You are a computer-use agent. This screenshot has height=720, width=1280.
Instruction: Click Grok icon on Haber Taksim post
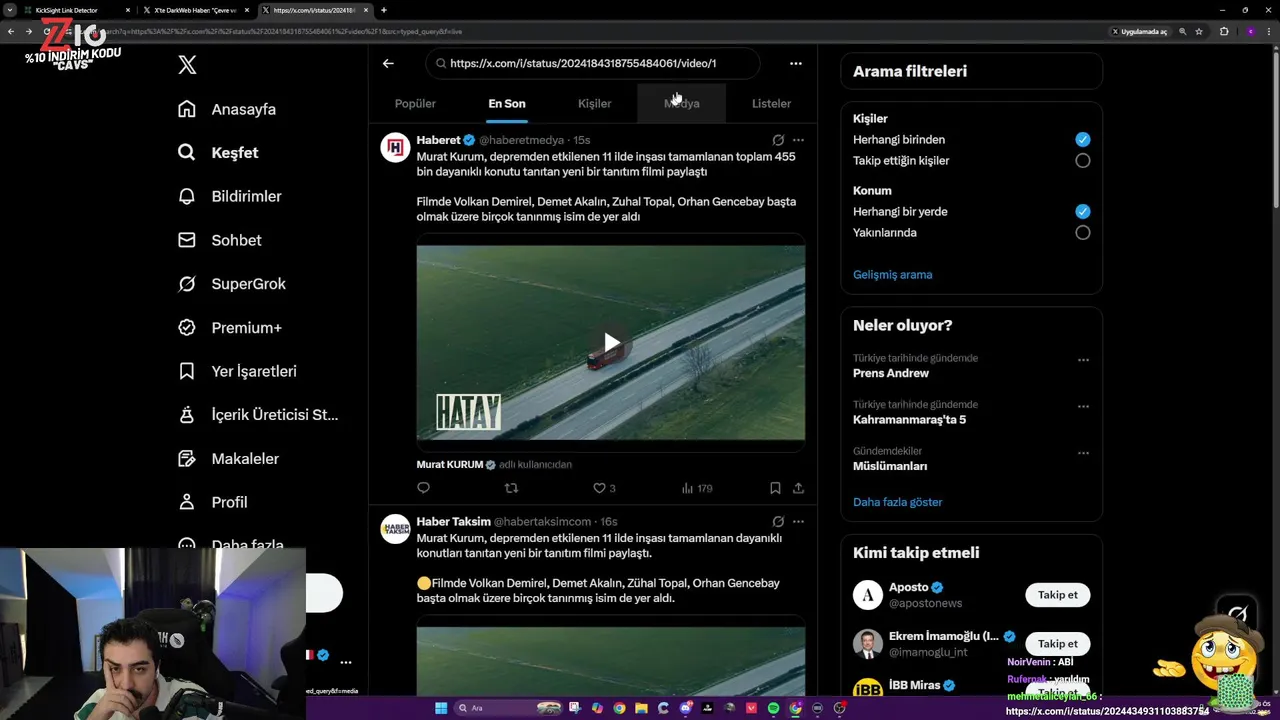click(x=778, y=521)
